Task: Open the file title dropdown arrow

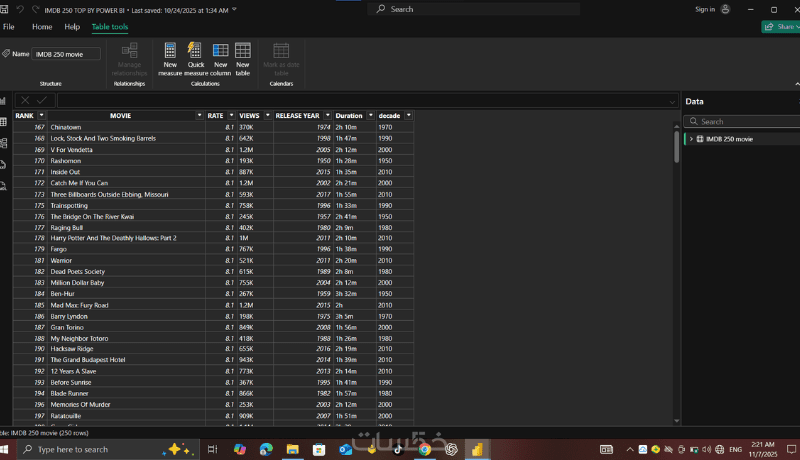Action: [x=234, y=10]
